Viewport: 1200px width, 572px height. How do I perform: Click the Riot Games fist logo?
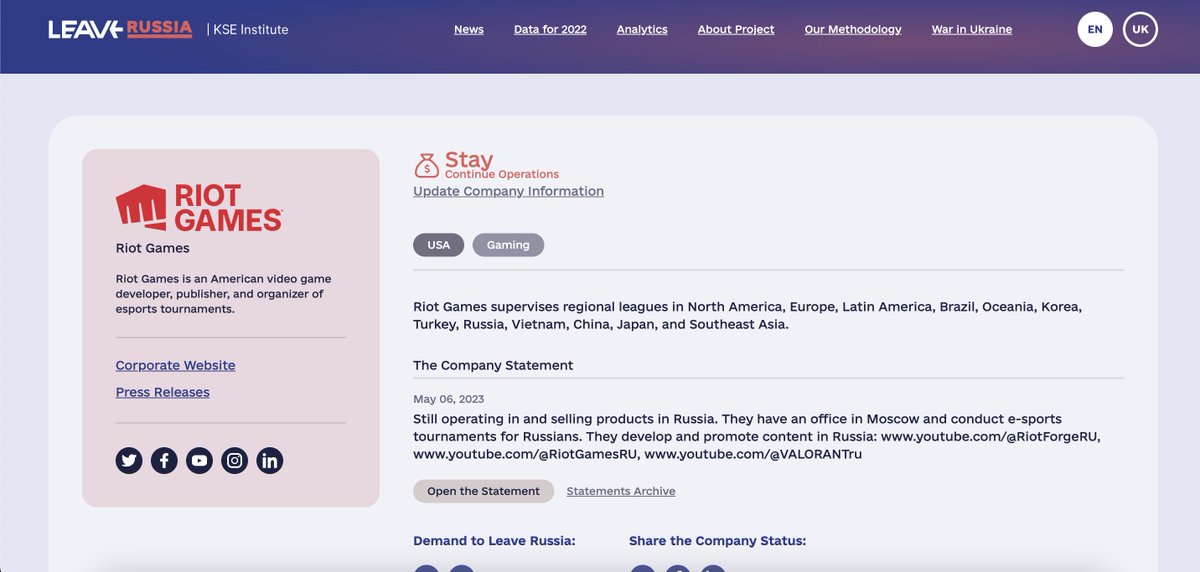pos(199,207)
